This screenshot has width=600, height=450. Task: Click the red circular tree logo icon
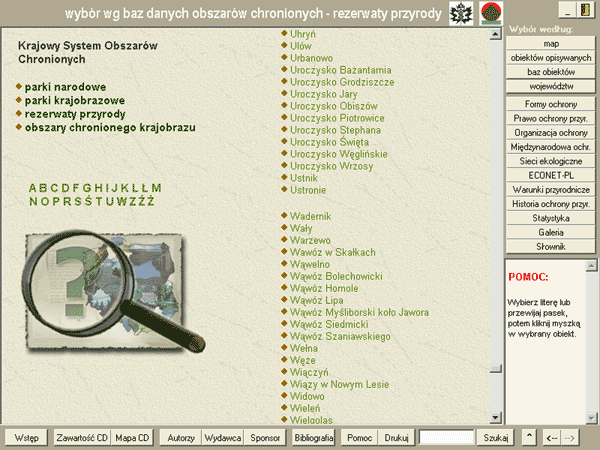[491, 13]
